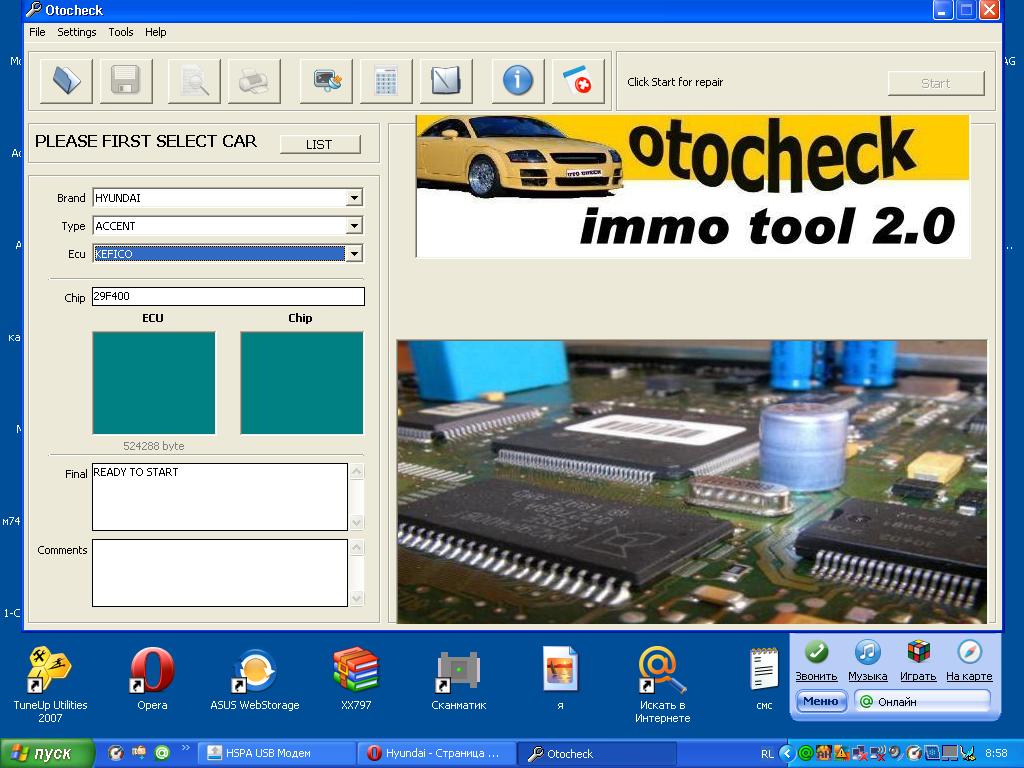The width and height of the screenshot is (1024, 768).
Task: Click the green @ quick launch icon
Action: [x=162, y=753]
